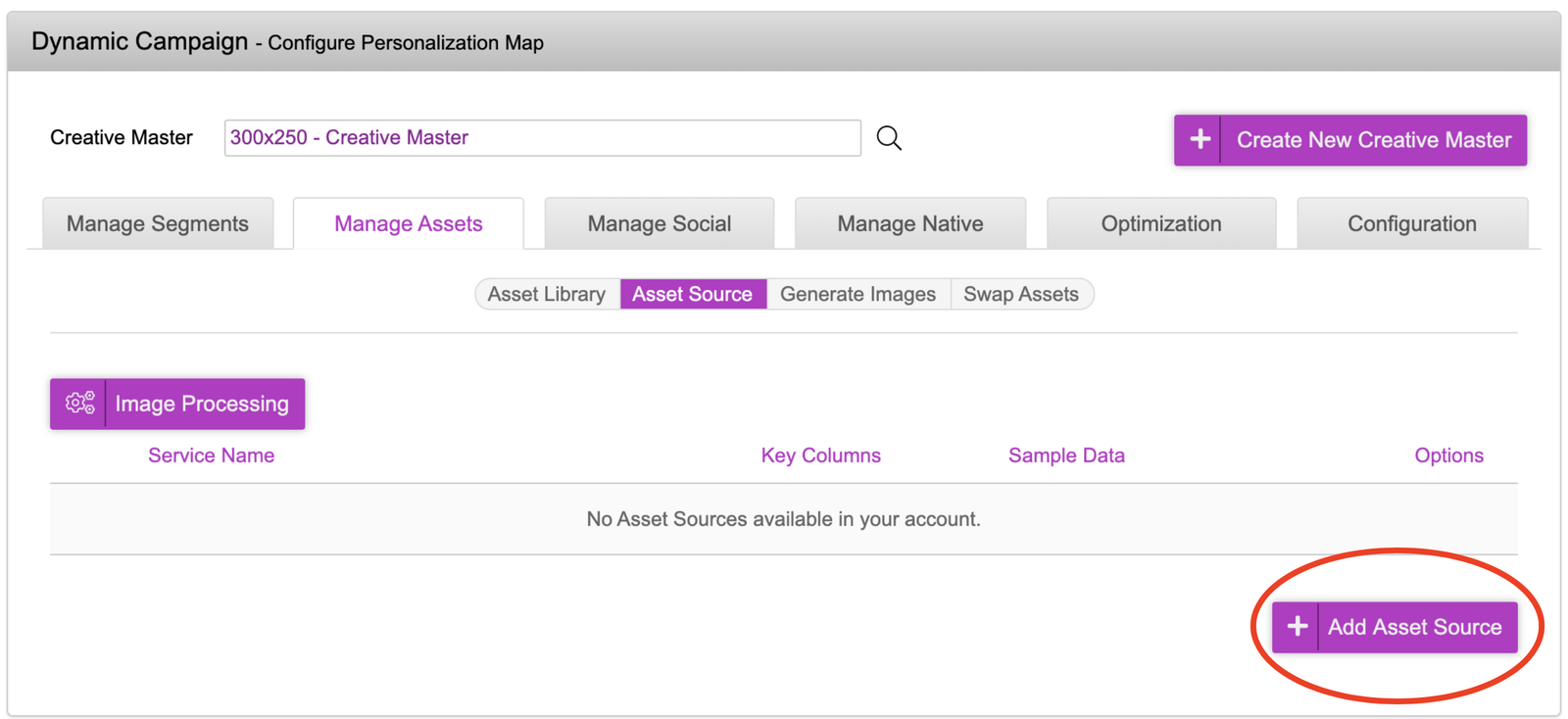Open the Swap Assets sub-tab
Screen dimensions: 1568x719
tap(1021, 294)
